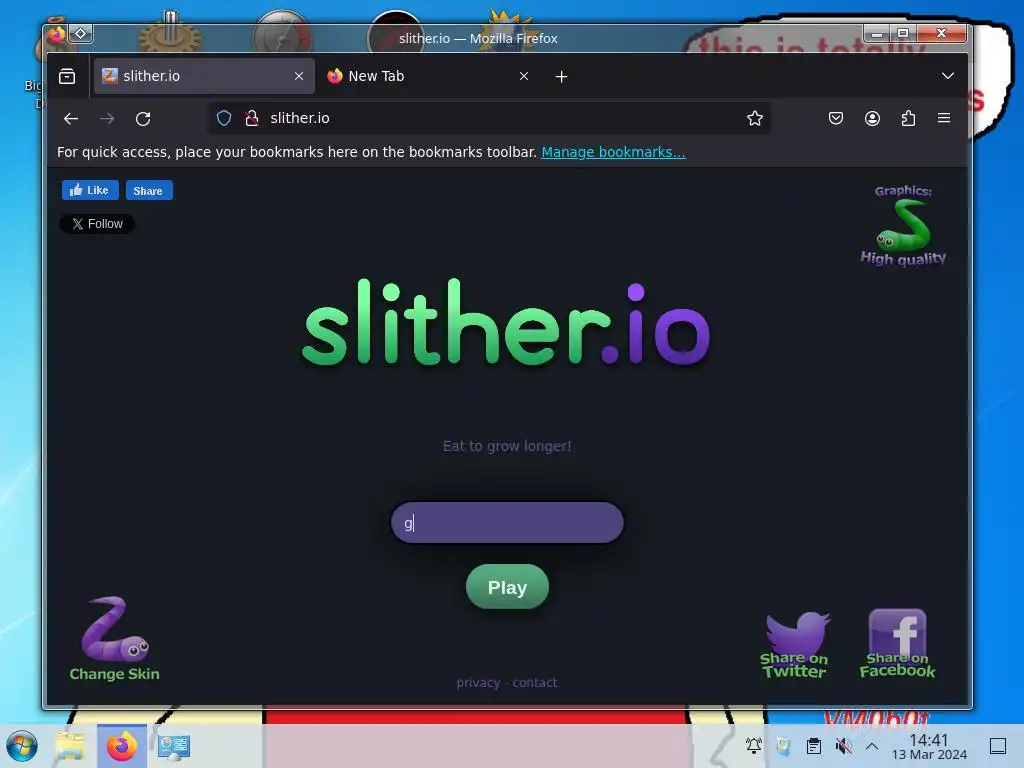Go forward one page

point(107,118)
